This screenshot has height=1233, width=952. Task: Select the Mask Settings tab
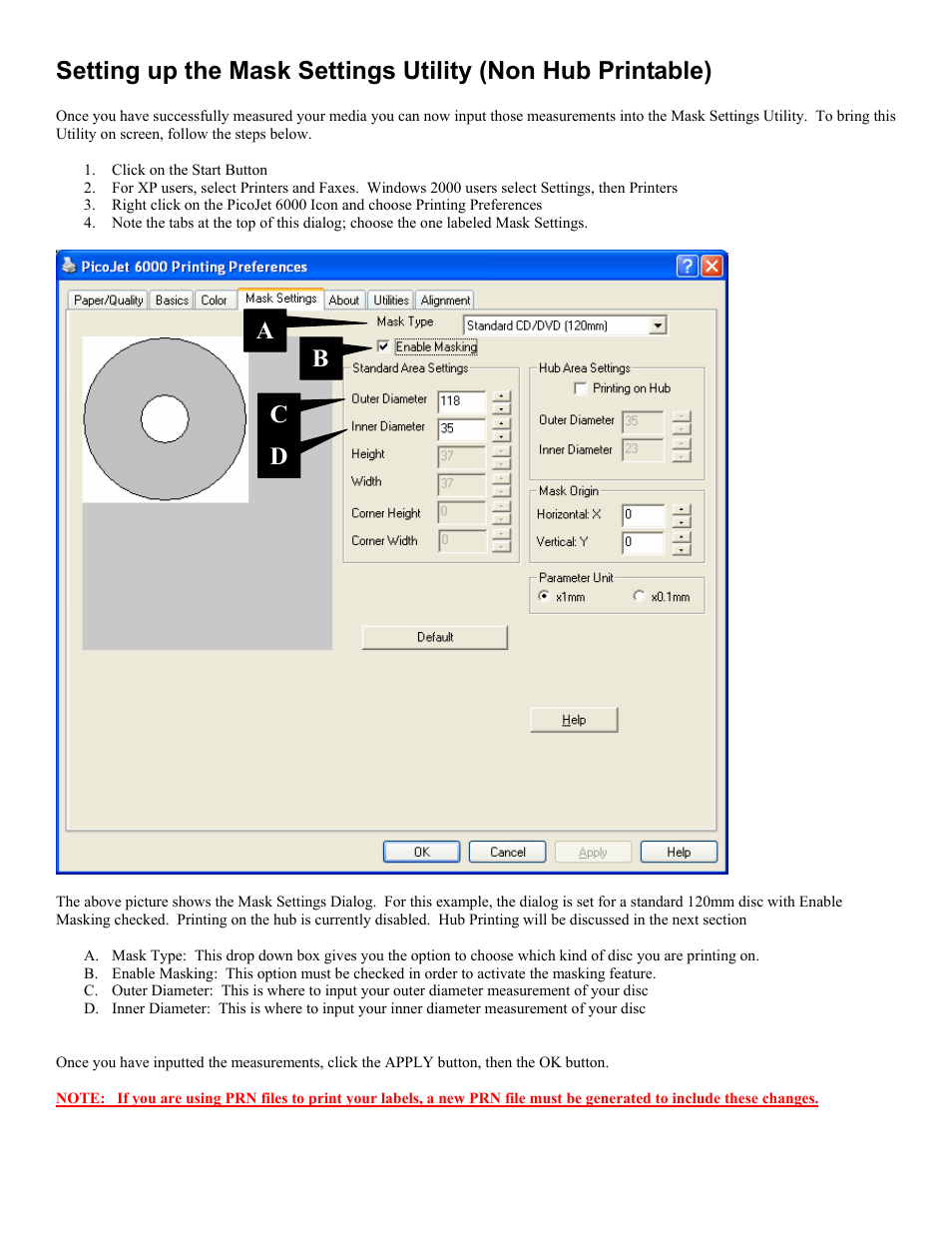pyautogui.click(x=280, y=299)
